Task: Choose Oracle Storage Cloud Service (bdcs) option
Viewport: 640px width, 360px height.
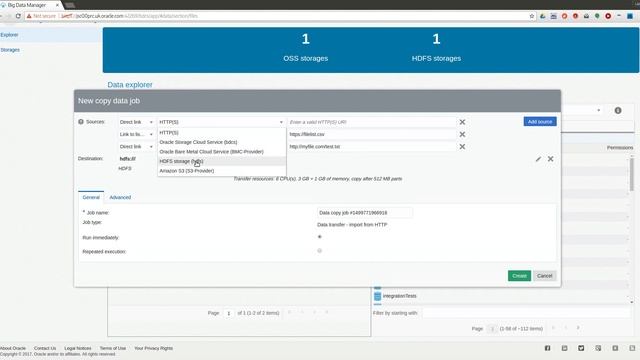Action: coord(222,142)
